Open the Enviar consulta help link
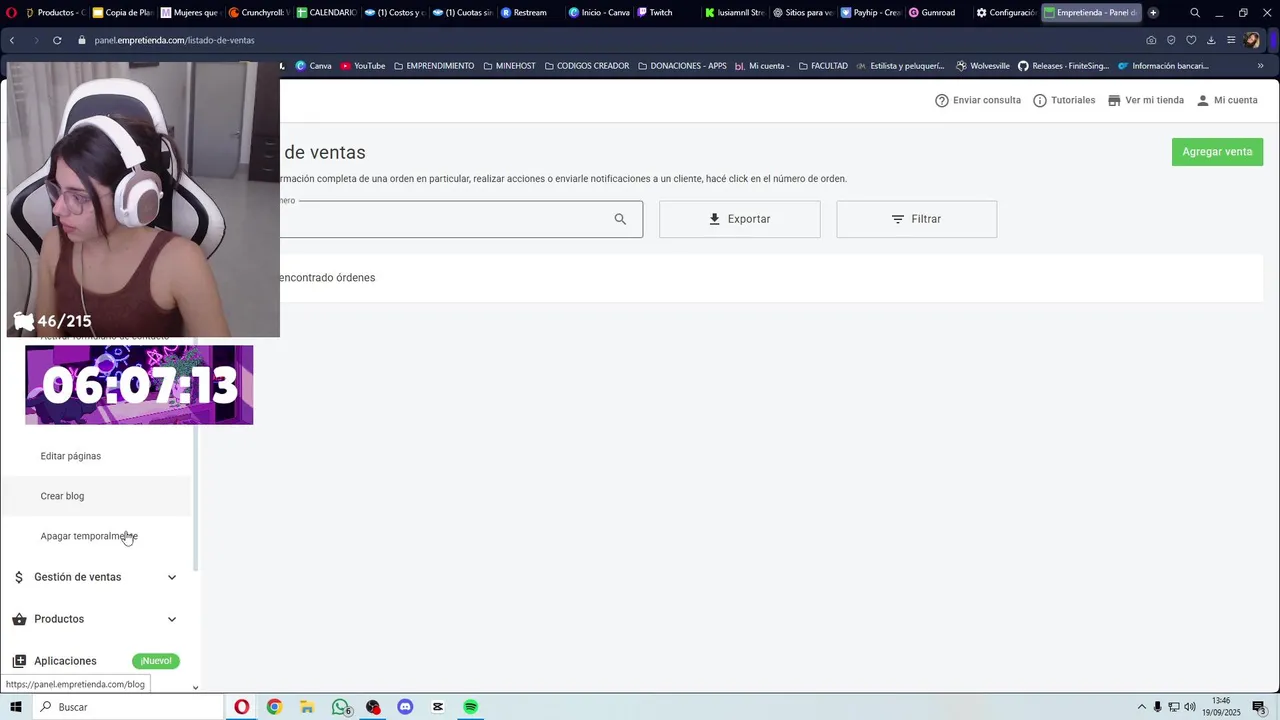The height and width of the screenshot is (720, 1280). (x=978, y=100)
